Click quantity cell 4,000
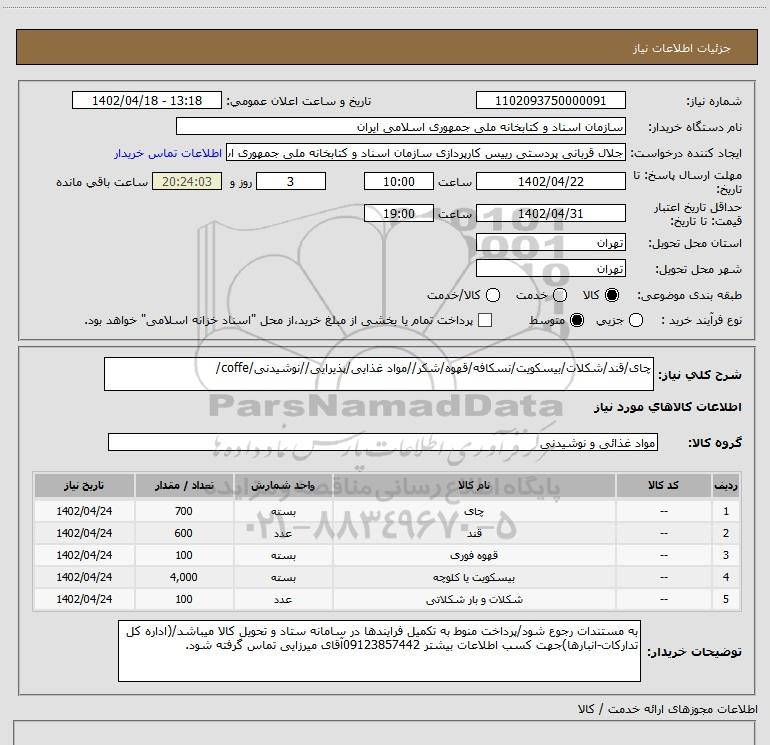This screenshot has height=745, width=770. (184, 578)
